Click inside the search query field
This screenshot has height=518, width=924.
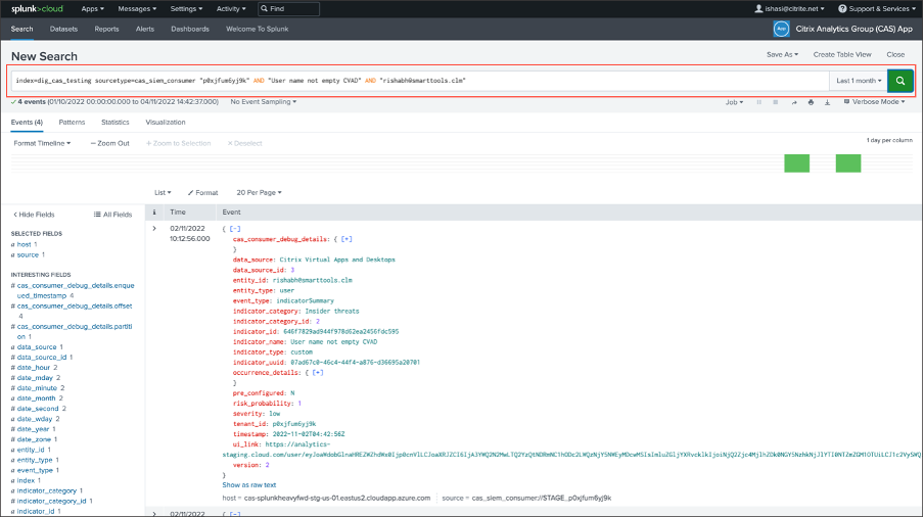pos(400,81)
